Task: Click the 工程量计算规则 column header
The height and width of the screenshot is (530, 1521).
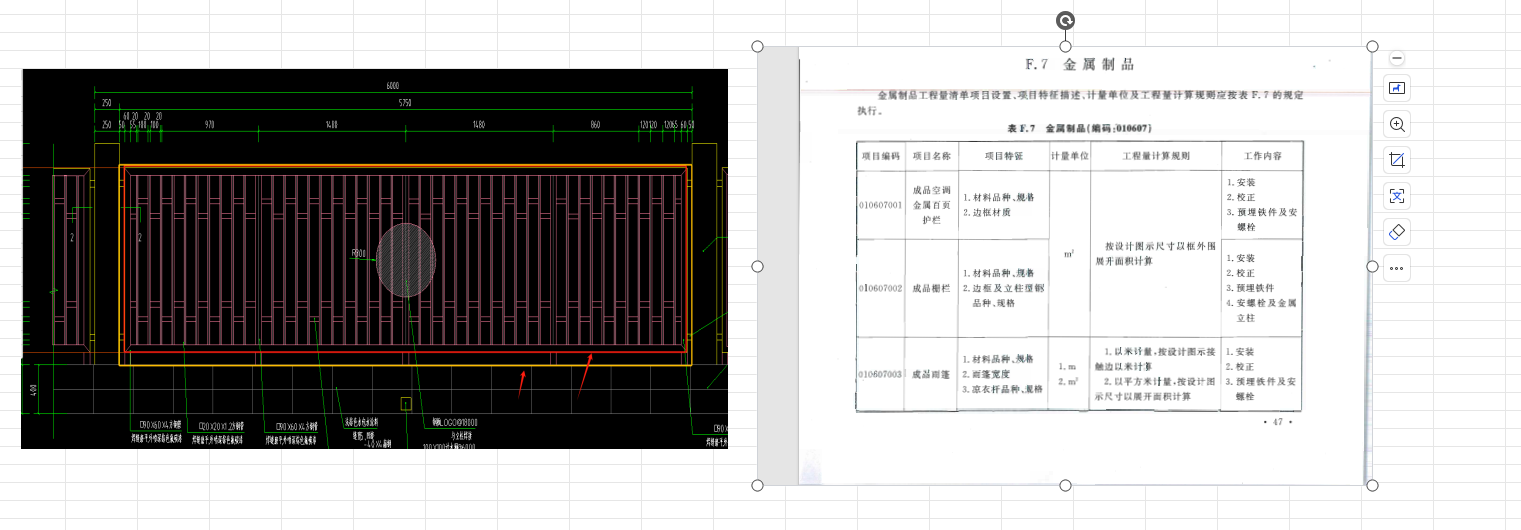Action: (1156, 156)
